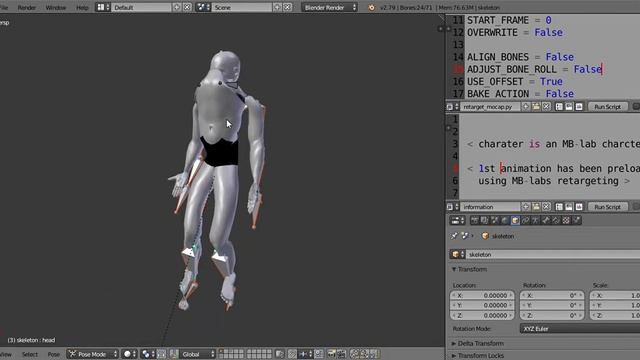Open the Select menu in viewport header
The height and width of the screenshot is (360, 640).
30,354
